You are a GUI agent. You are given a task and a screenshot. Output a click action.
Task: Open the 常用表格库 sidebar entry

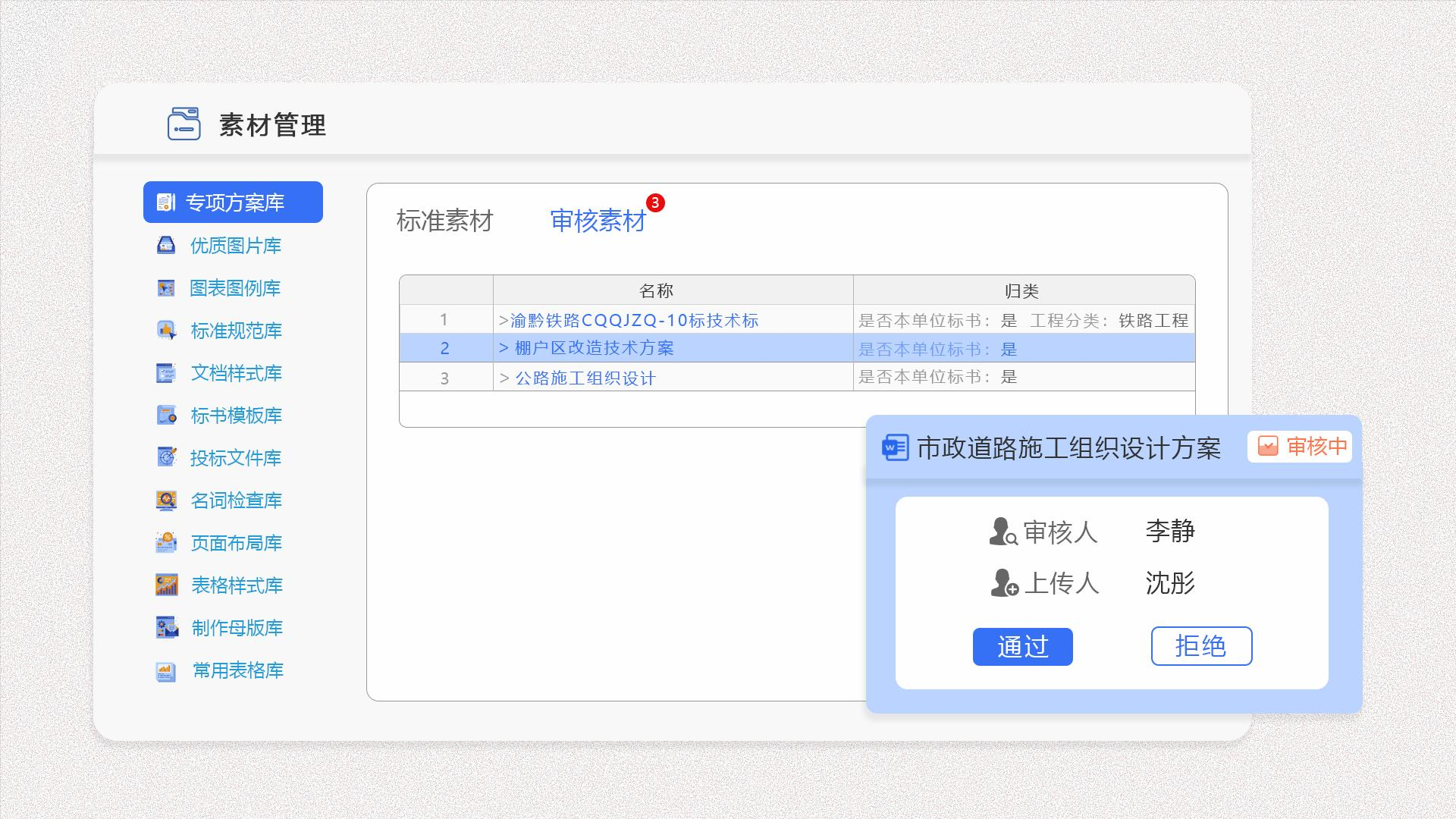pos(219,670)
